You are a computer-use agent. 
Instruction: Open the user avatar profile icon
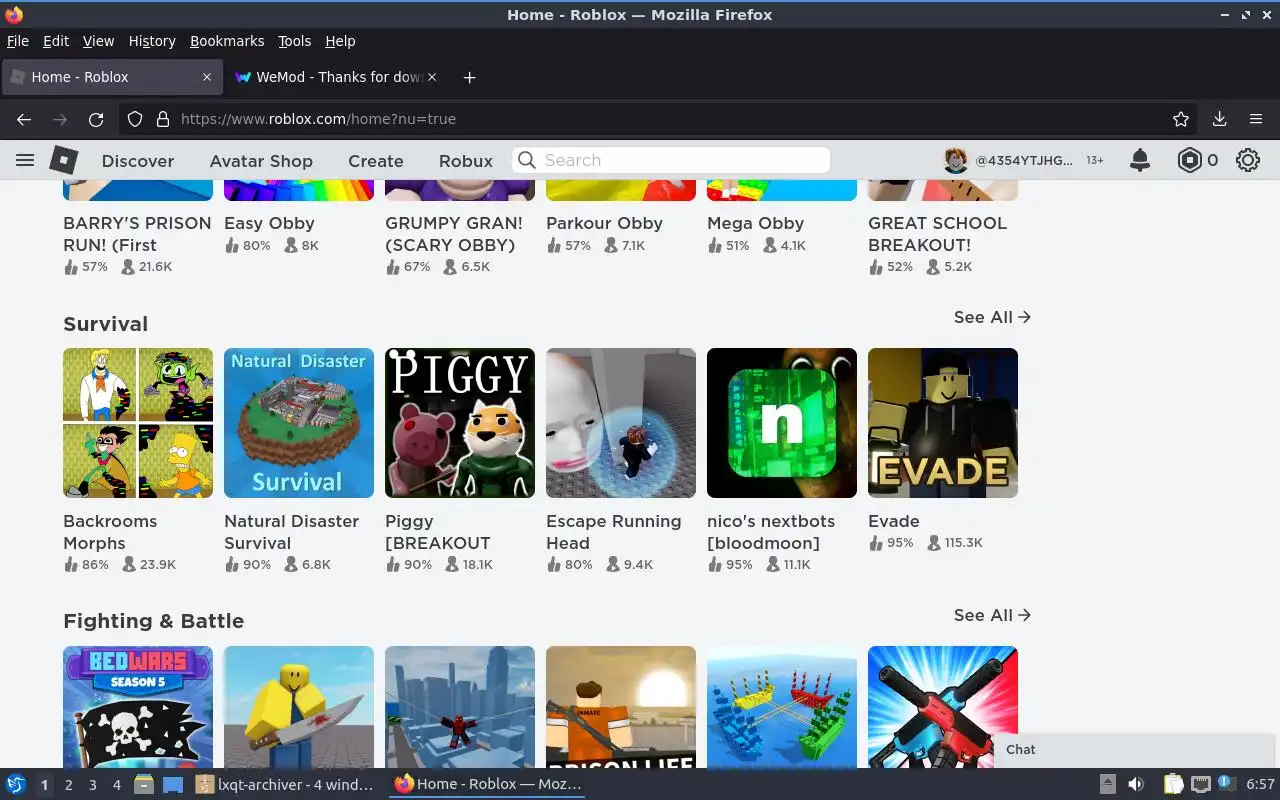click(956, 160)
